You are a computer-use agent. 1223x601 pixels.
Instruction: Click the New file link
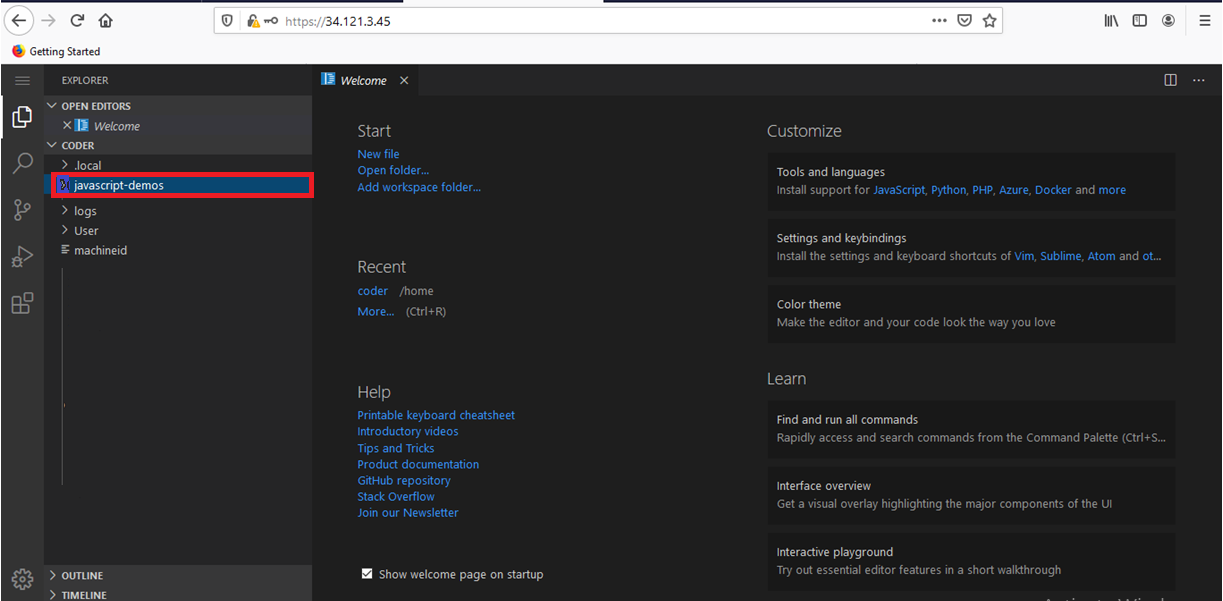click(x=378, y=154)
